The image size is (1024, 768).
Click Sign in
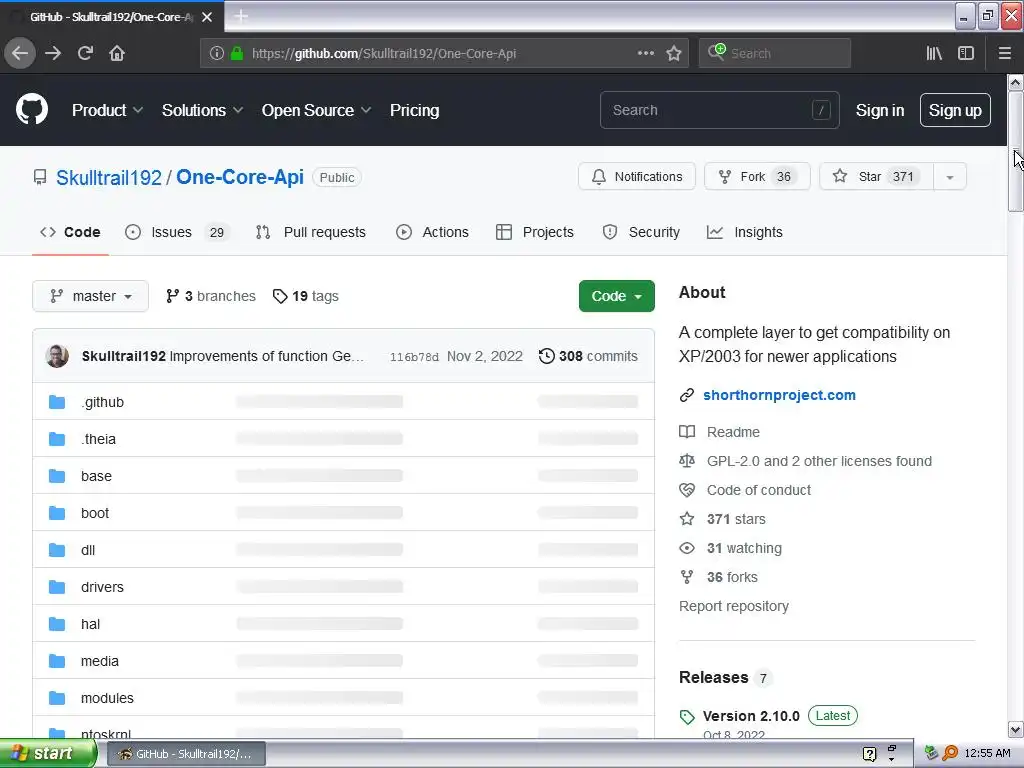880,110
